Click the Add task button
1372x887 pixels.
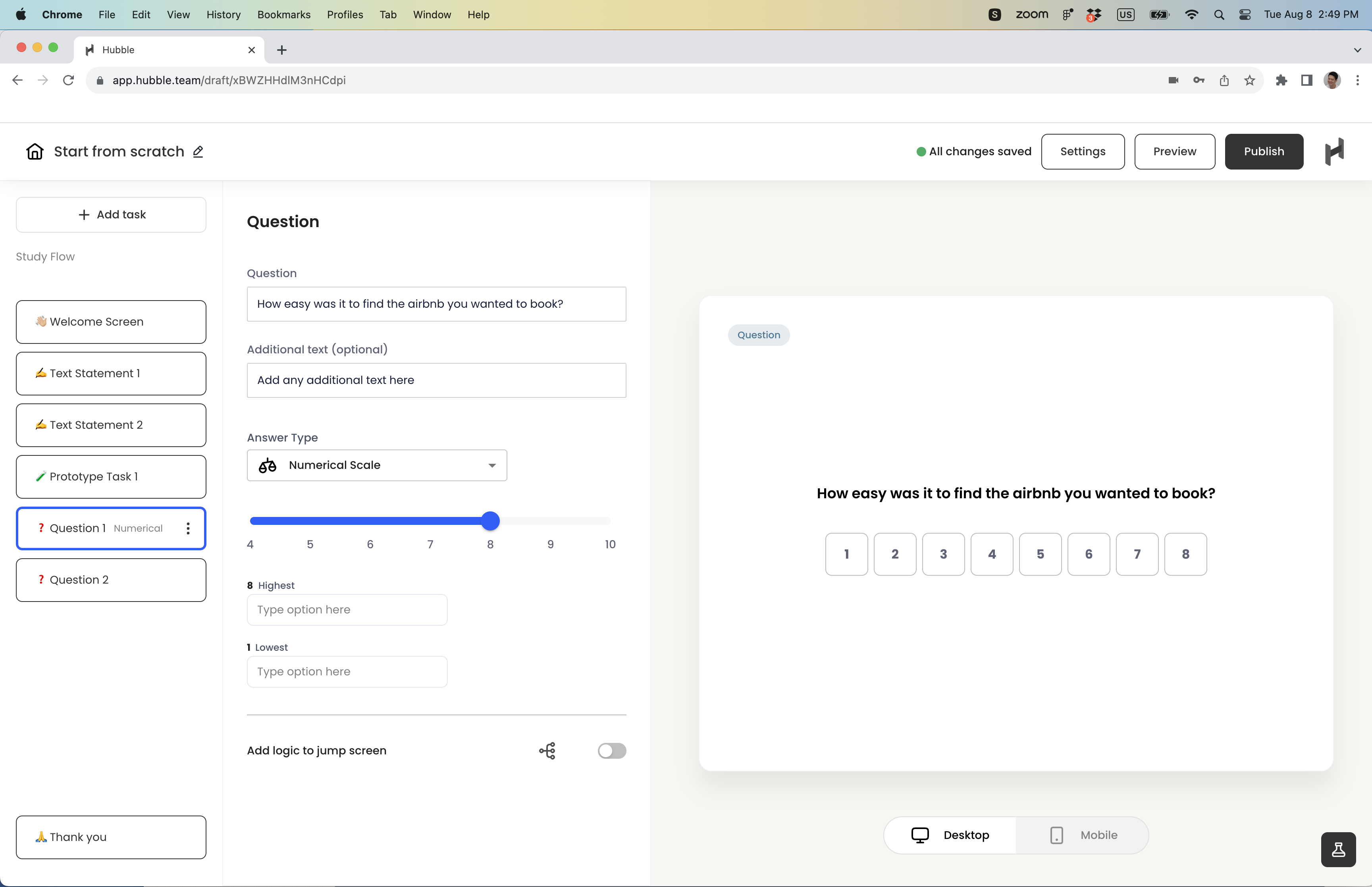click(110, 214)
